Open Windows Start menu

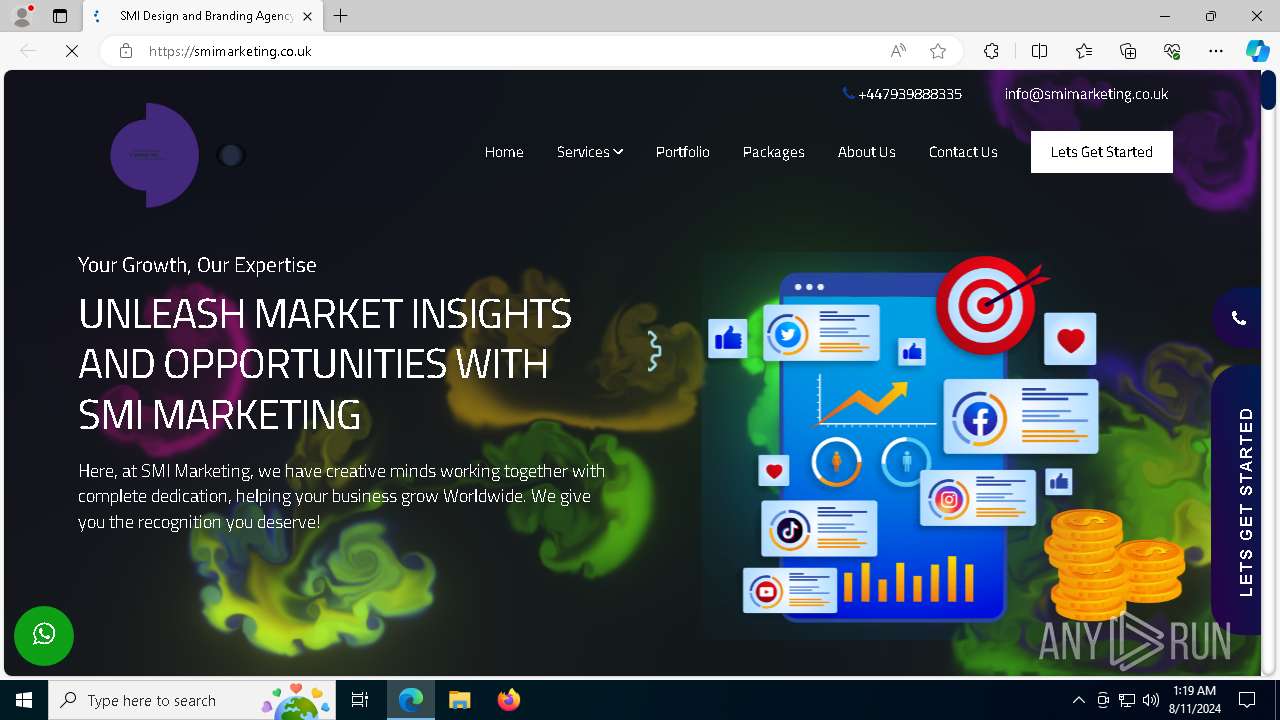(x=24, y=700)
